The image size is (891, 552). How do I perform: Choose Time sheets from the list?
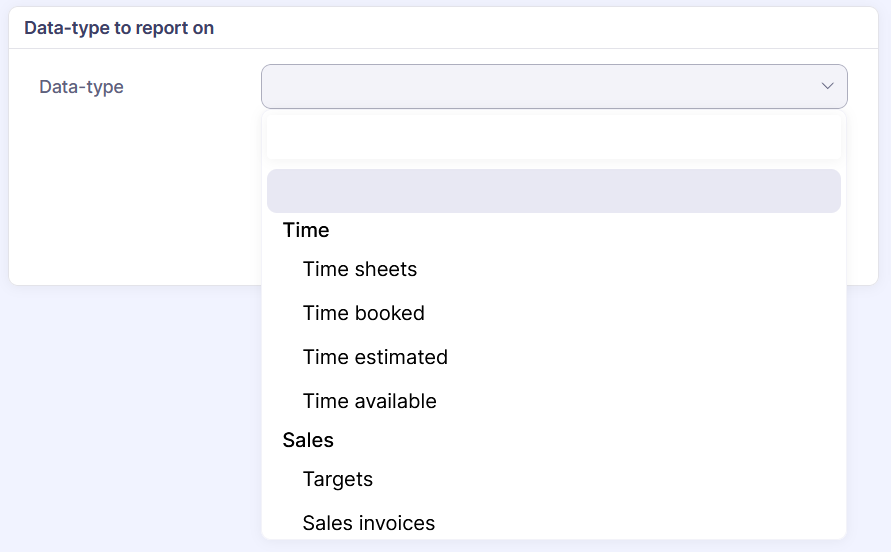[360, 269]
